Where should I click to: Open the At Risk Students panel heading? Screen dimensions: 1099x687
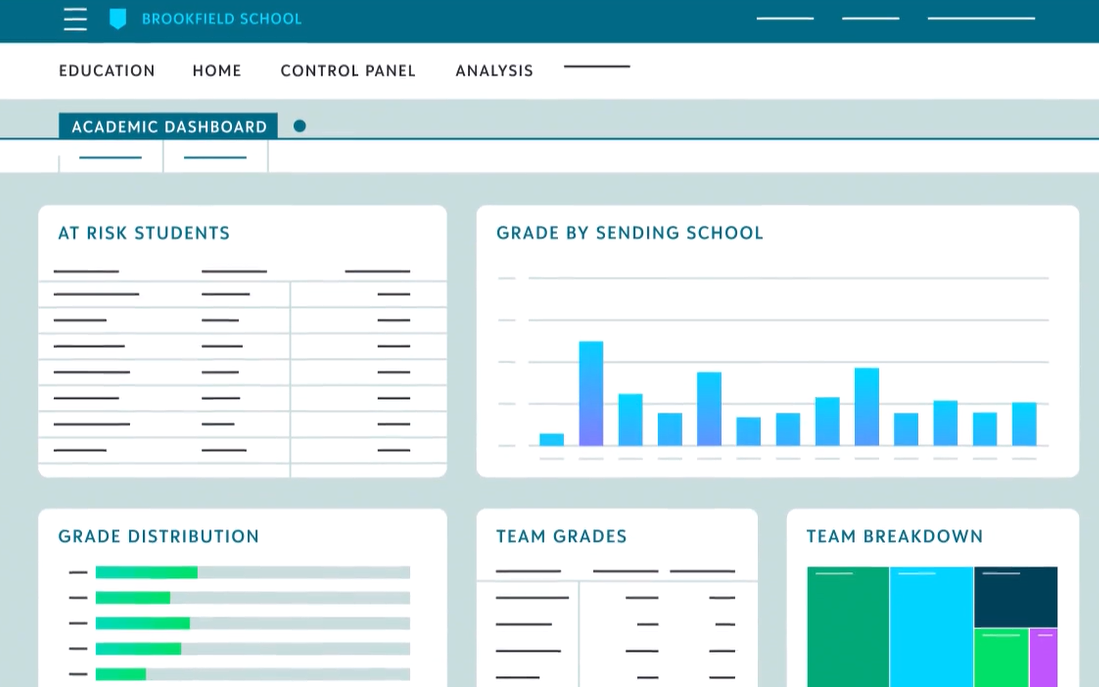pos(144,233)
